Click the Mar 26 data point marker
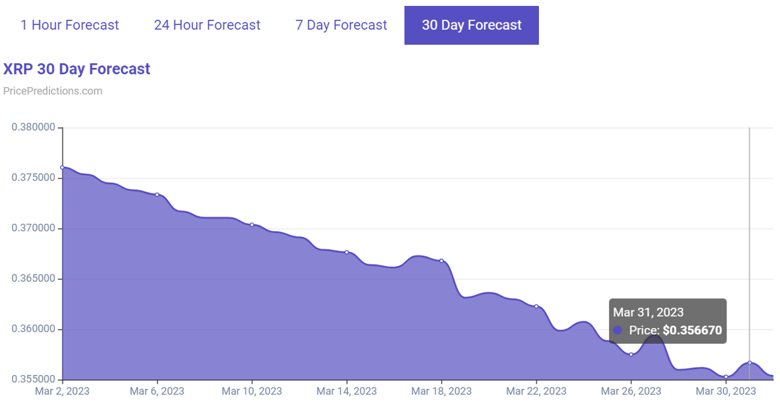780x402 pixels. (x=631, y=355)
